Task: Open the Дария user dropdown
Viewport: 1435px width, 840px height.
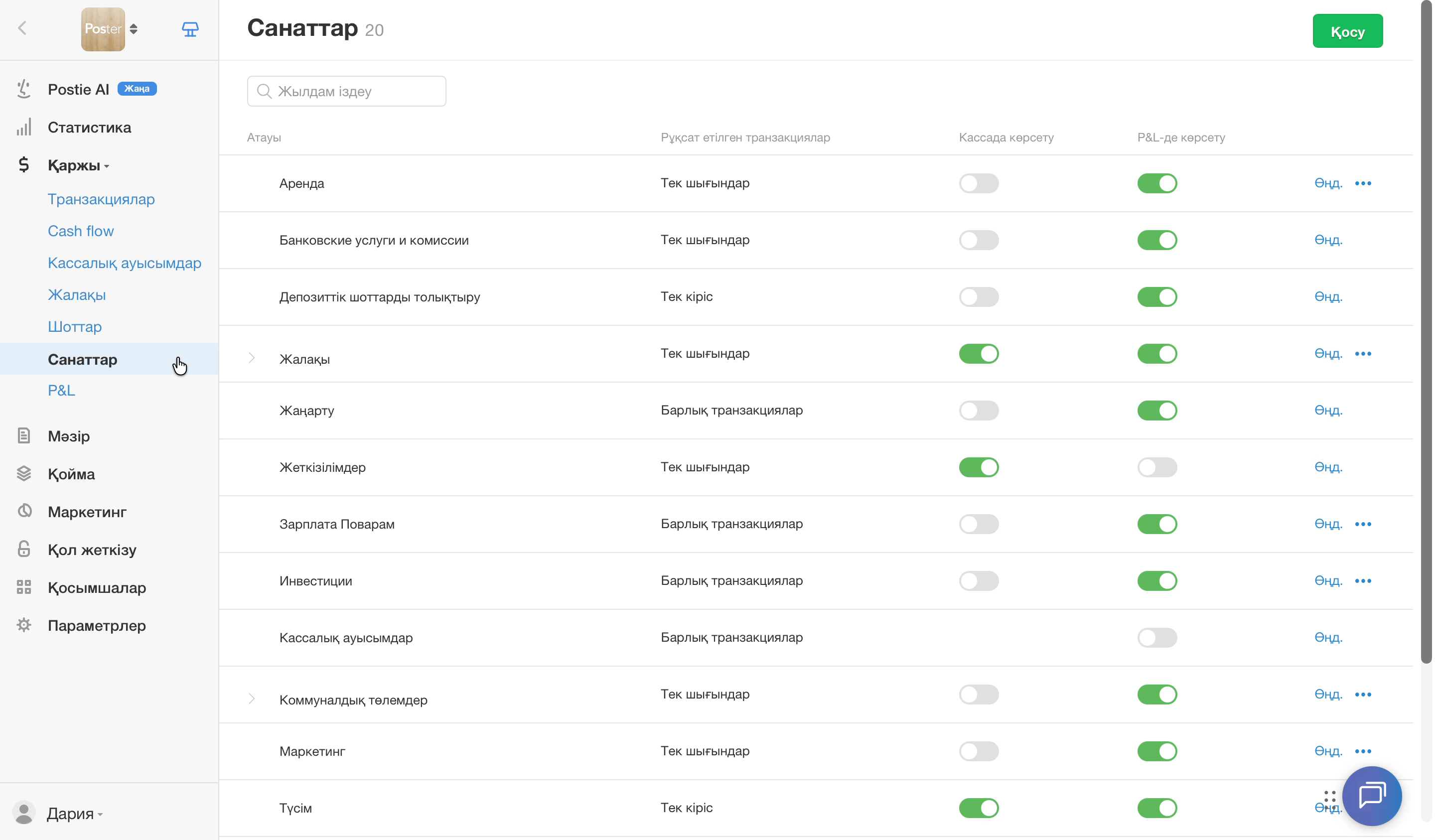Action: point(75,815)
